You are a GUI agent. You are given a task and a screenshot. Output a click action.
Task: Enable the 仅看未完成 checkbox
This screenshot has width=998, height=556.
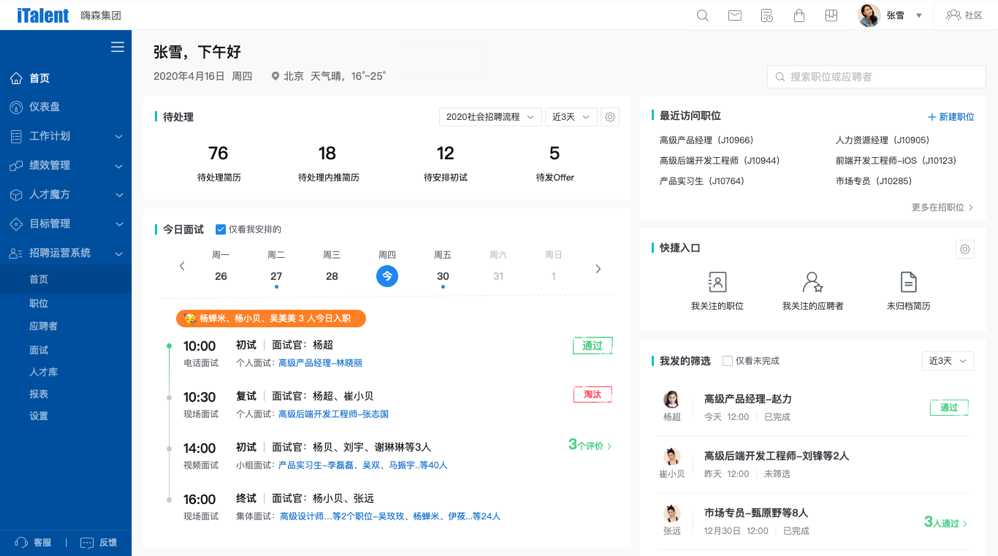click(727, 361)
